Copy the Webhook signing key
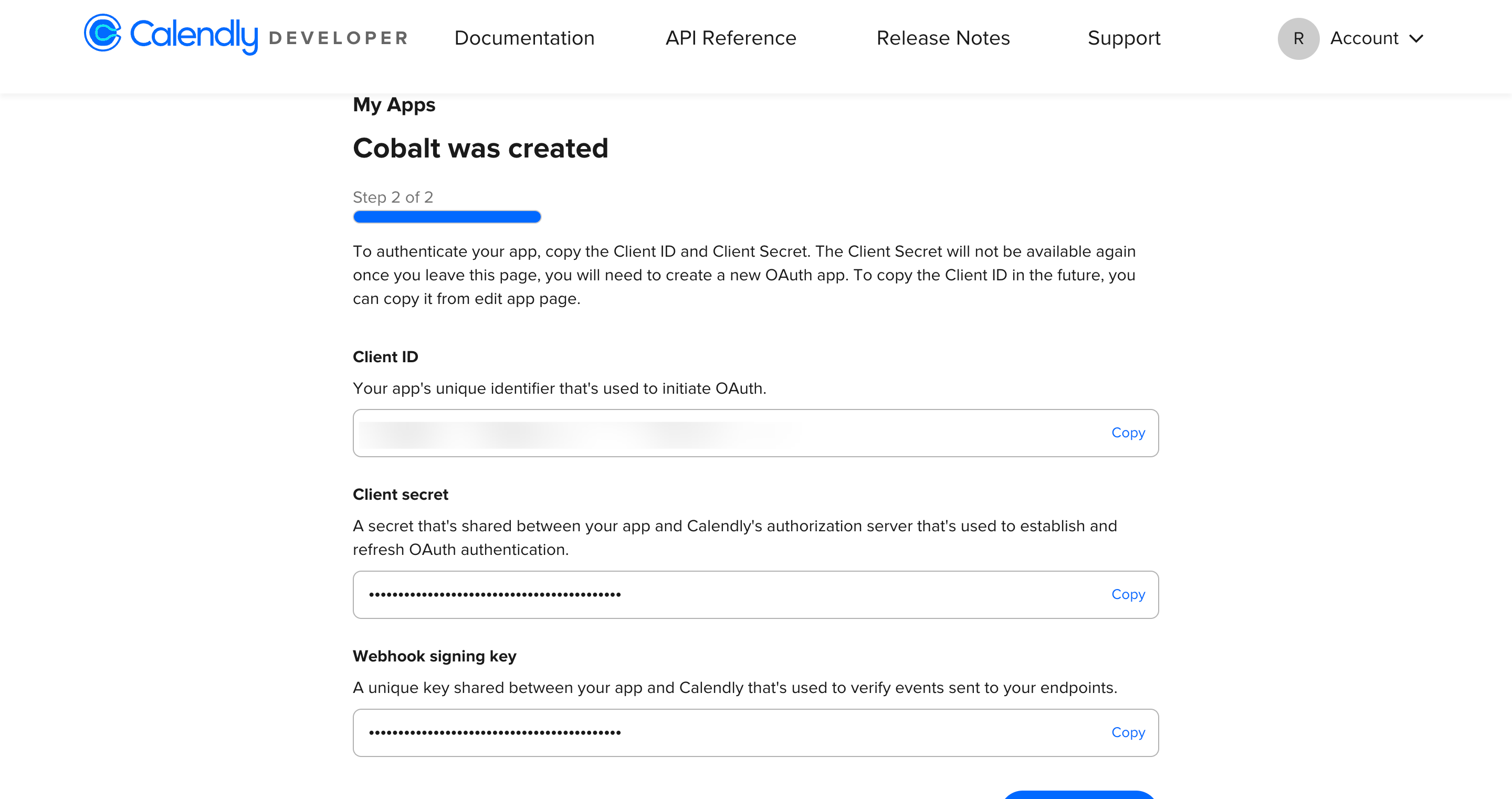 (x=1128, y=732)
